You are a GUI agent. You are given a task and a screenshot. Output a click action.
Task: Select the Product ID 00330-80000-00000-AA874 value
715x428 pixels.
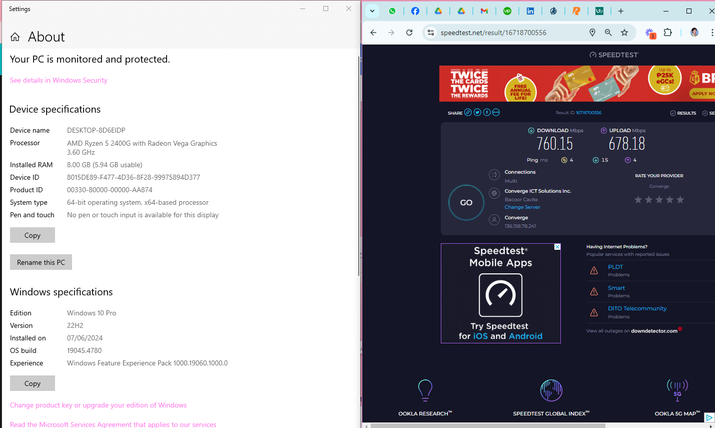click(109, 190)
